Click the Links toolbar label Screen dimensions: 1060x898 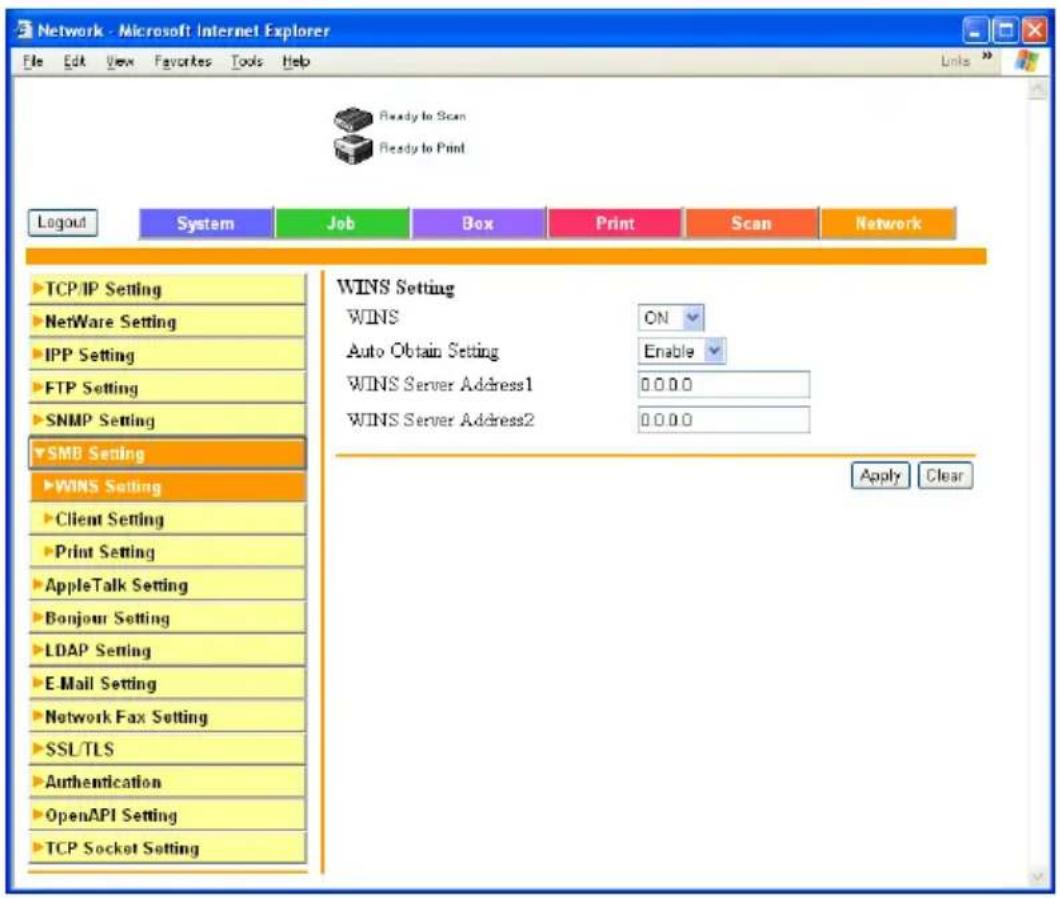955,62
